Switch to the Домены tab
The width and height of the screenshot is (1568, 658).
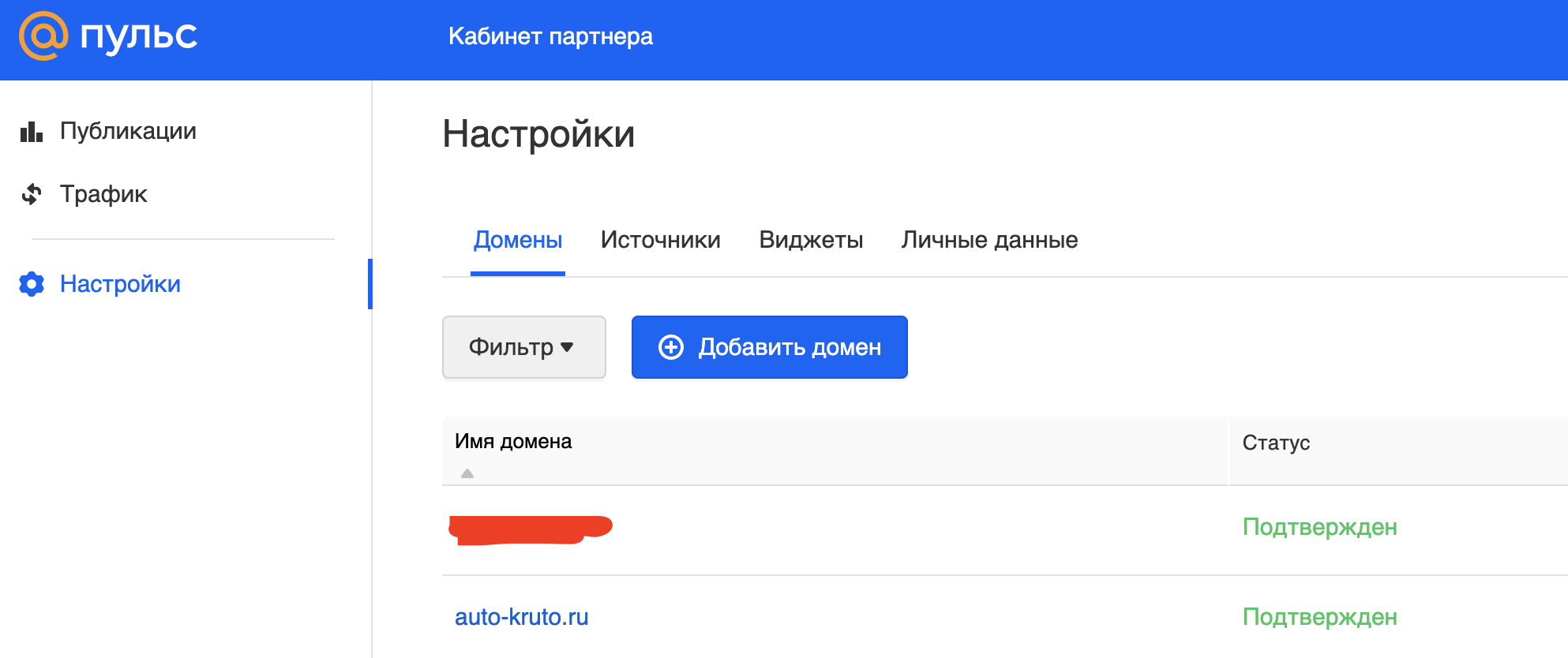(518, 240)
